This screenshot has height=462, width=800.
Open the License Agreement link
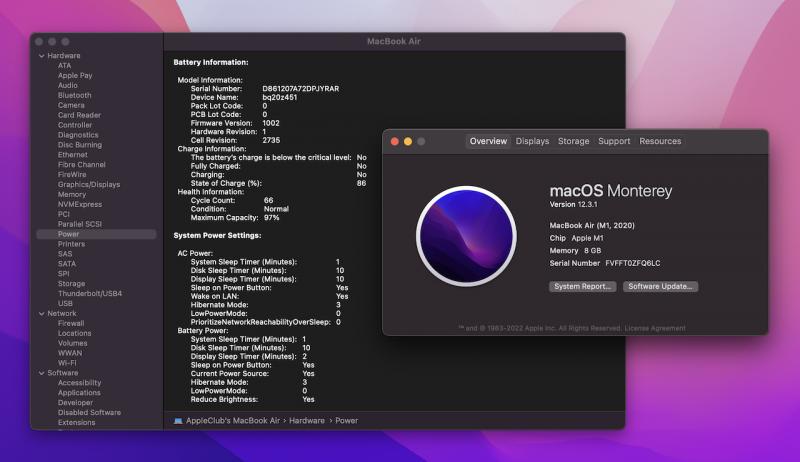pos(655,328)
